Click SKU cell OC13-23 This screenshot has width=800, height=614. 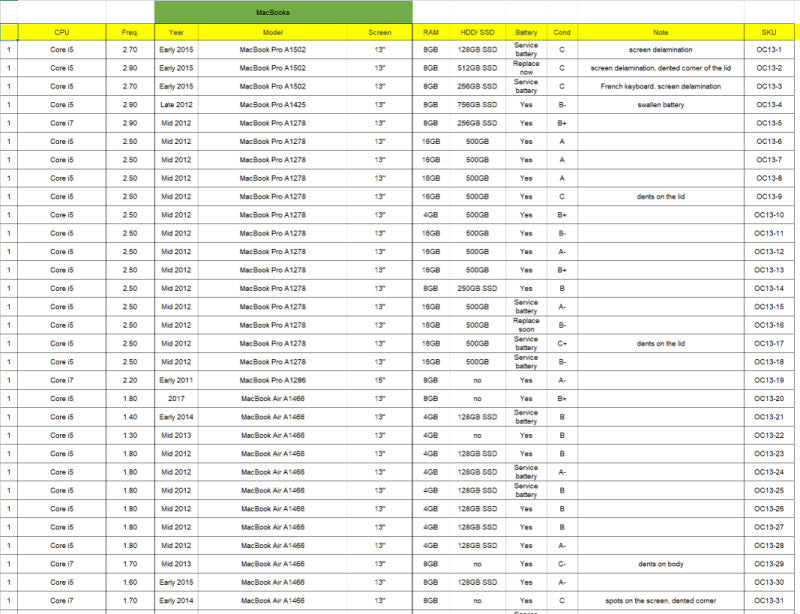point(769,454)
